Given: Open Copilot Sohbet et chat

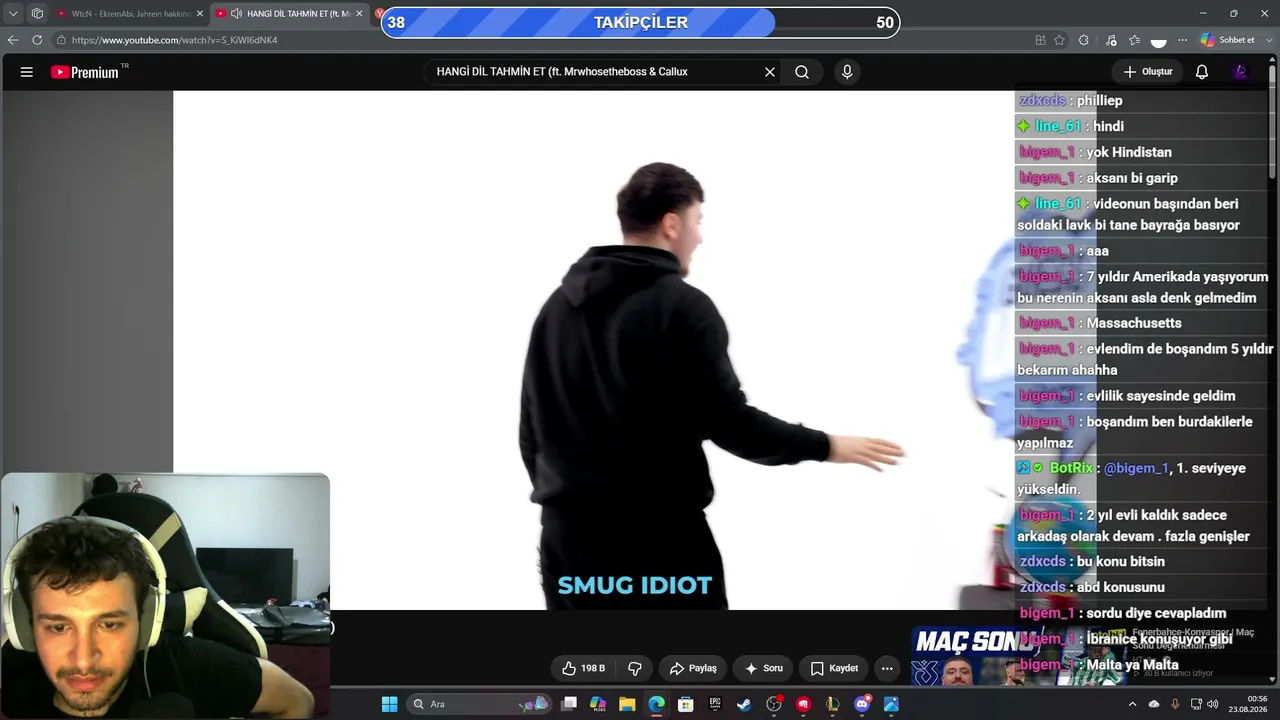Looking at the screenshot, I should [1228, 40].
